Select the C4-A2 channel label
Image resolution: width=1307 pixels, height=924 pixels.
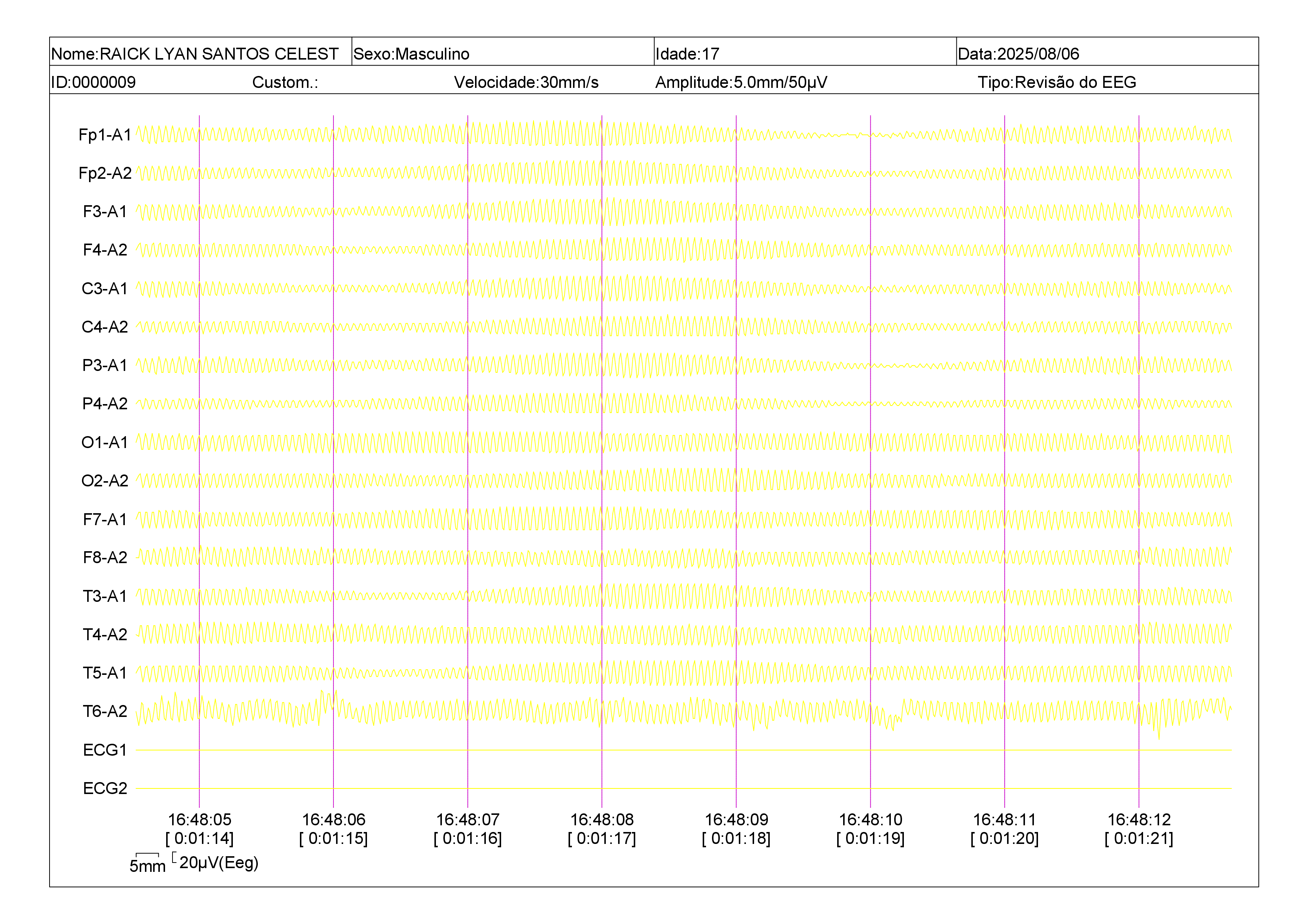coord(105,327)
